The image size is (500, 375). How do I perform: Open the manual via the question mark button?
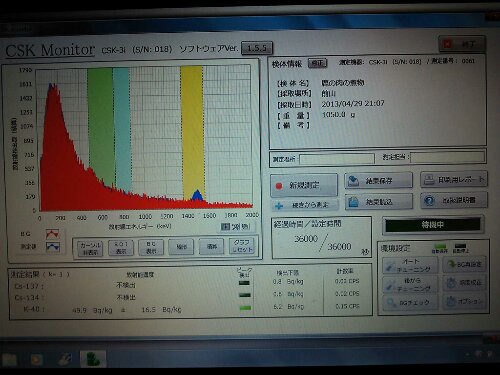click(x=454, y=200)
